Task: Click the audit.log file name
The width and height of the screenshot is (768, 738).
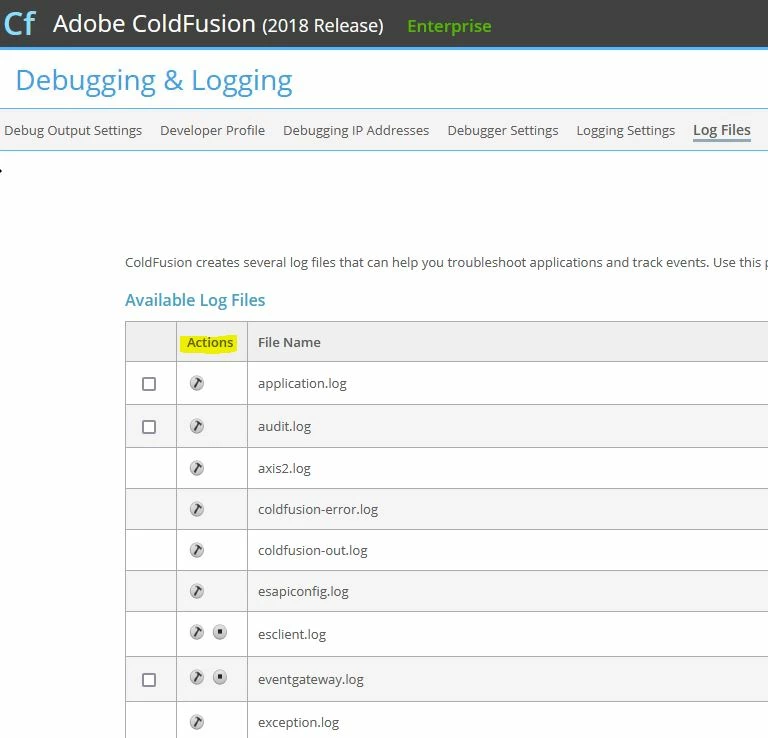Action: (x=285, y=427)
